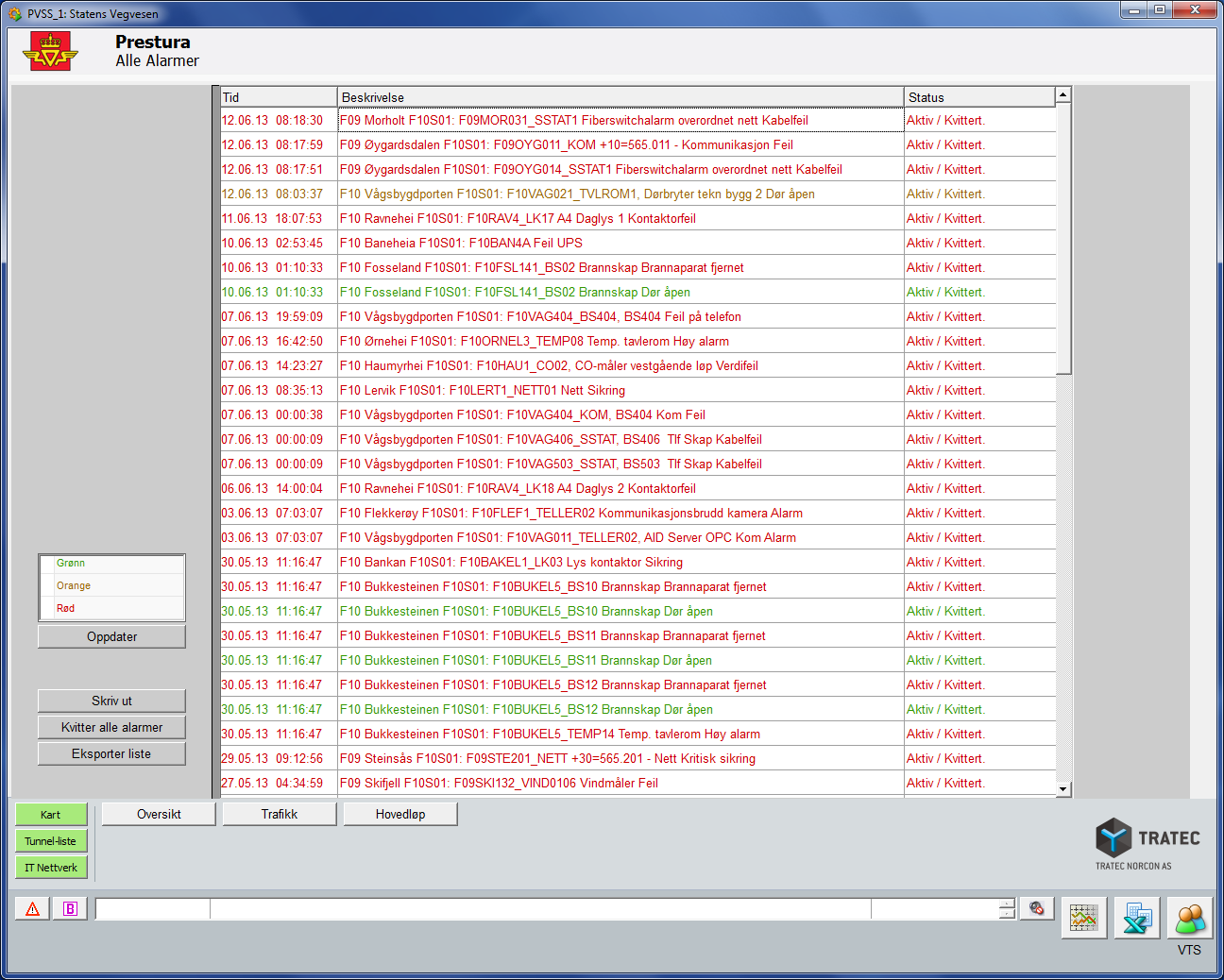This screenshot has height=980, width=1224.
Task: Click the Skriv ut button
Action: [111, 701]
